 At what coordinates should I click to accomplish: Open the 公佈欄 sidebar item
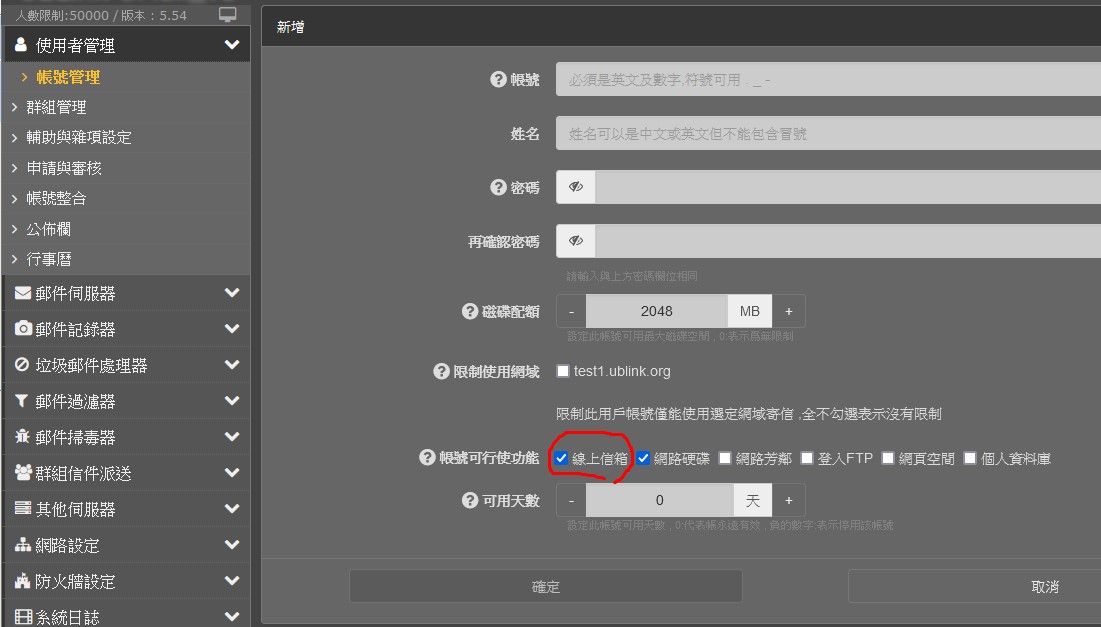[48, 229]
